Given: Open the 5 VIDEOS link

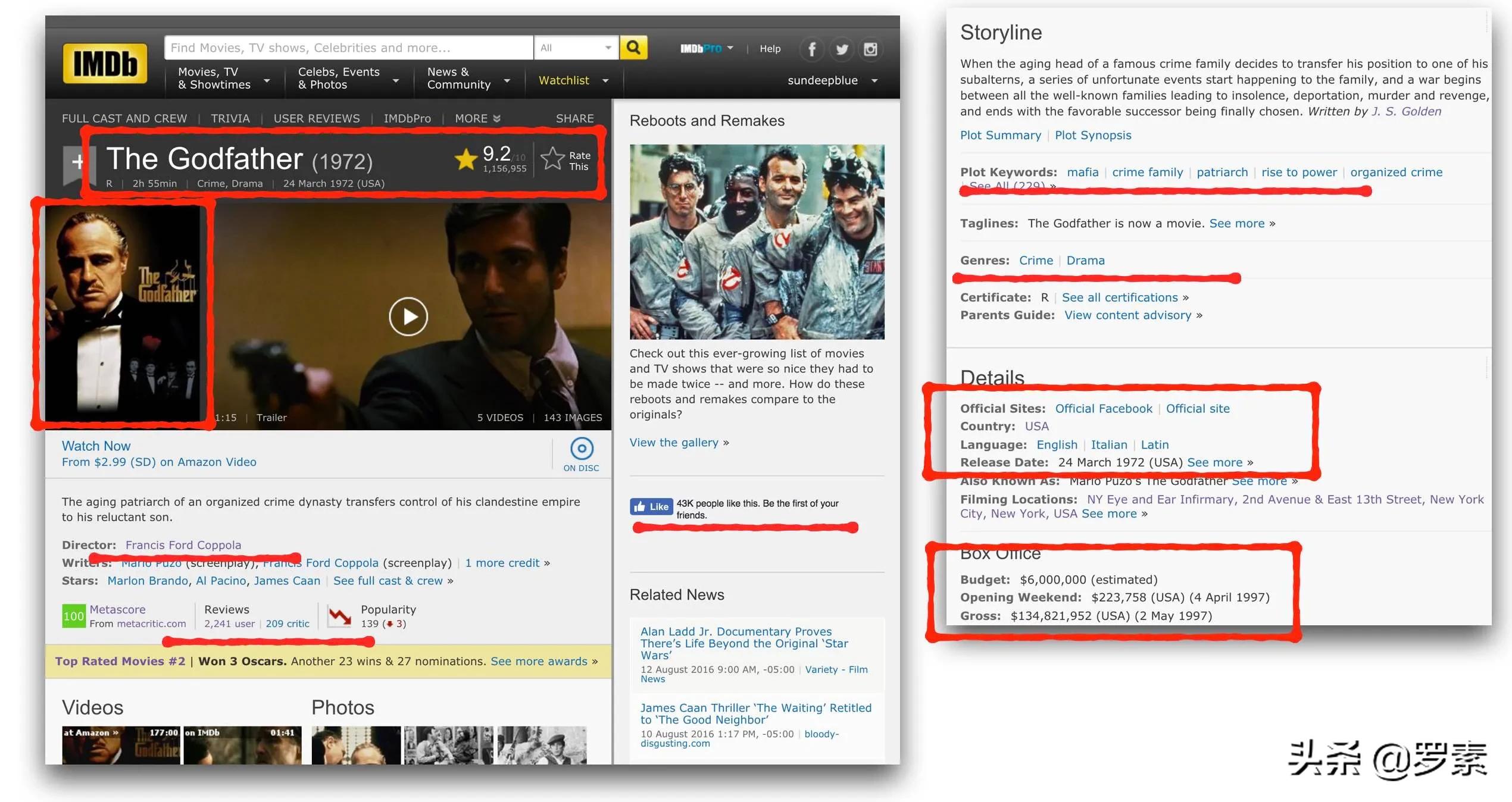Looking at the screenshot, I should (500, 418).
